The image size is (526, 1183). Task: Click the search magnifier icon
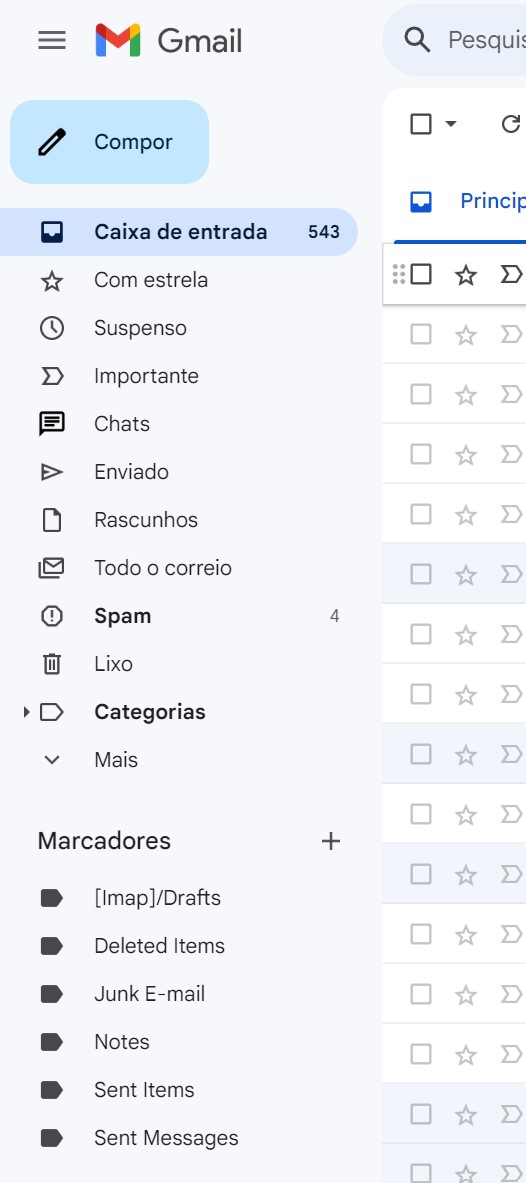(417, 39)
